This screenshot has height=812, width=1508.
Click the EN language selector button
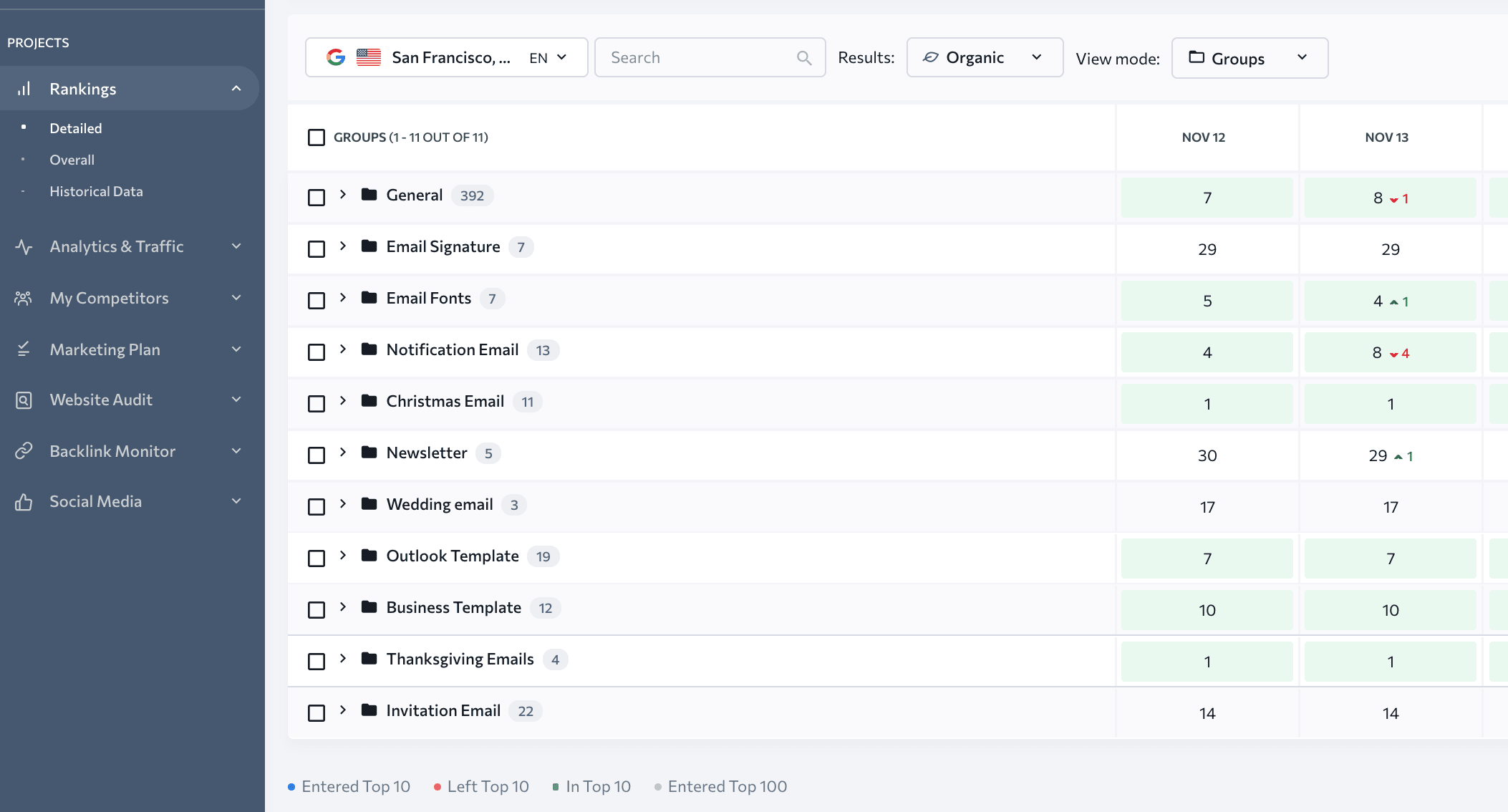tap(549, 57)
